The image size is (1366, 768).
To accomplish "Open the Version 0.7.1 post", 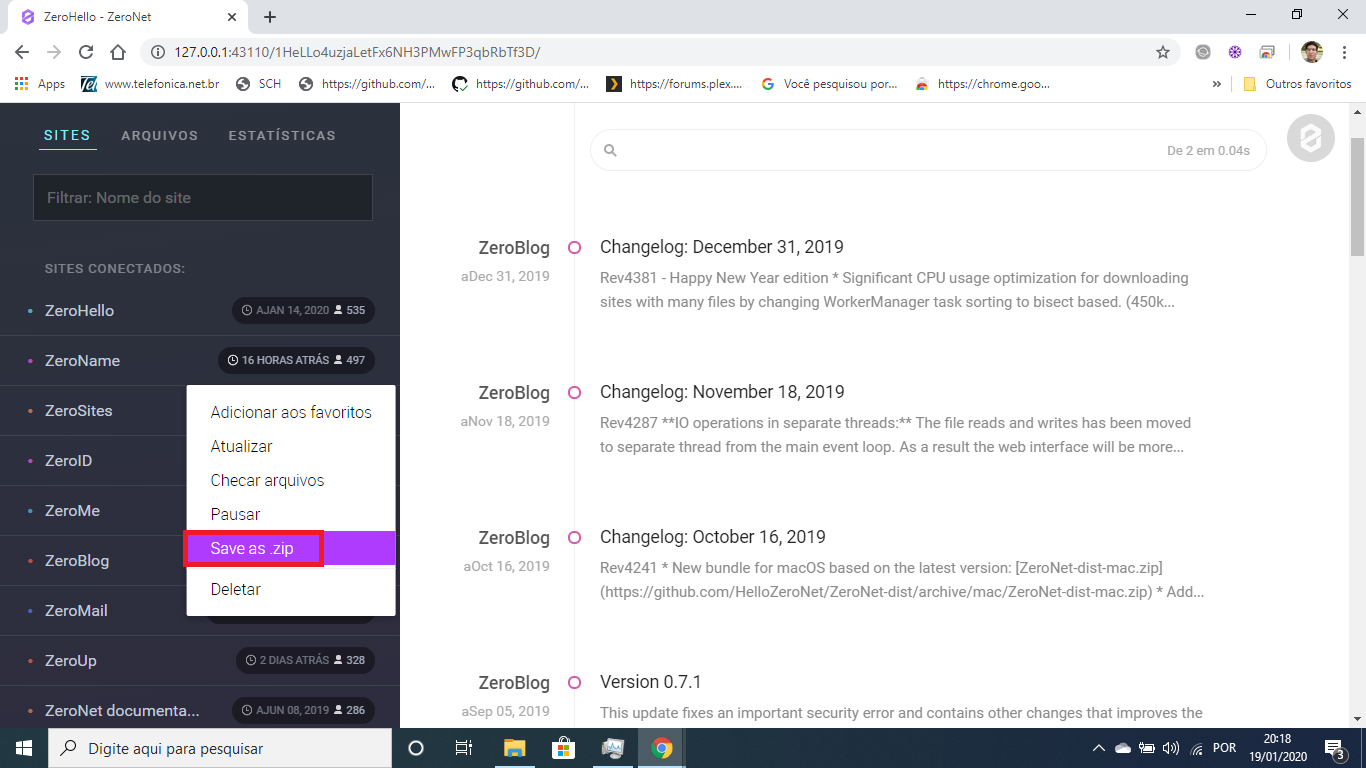I will [x=651, y=682].
